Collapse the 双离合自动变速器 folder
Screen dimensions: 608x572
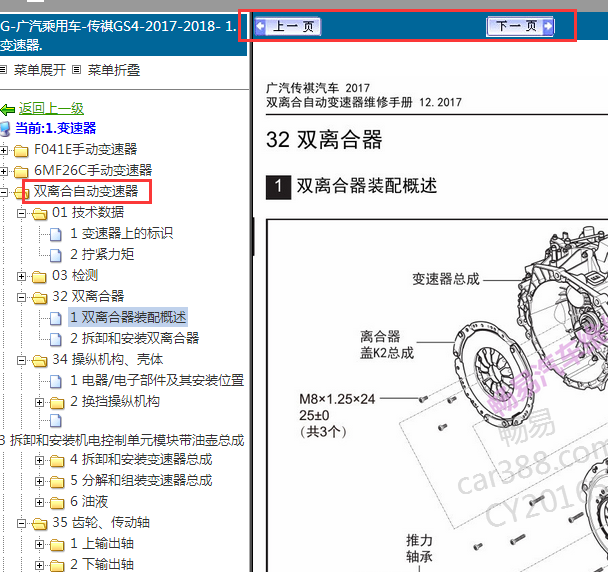pos(3,192)
